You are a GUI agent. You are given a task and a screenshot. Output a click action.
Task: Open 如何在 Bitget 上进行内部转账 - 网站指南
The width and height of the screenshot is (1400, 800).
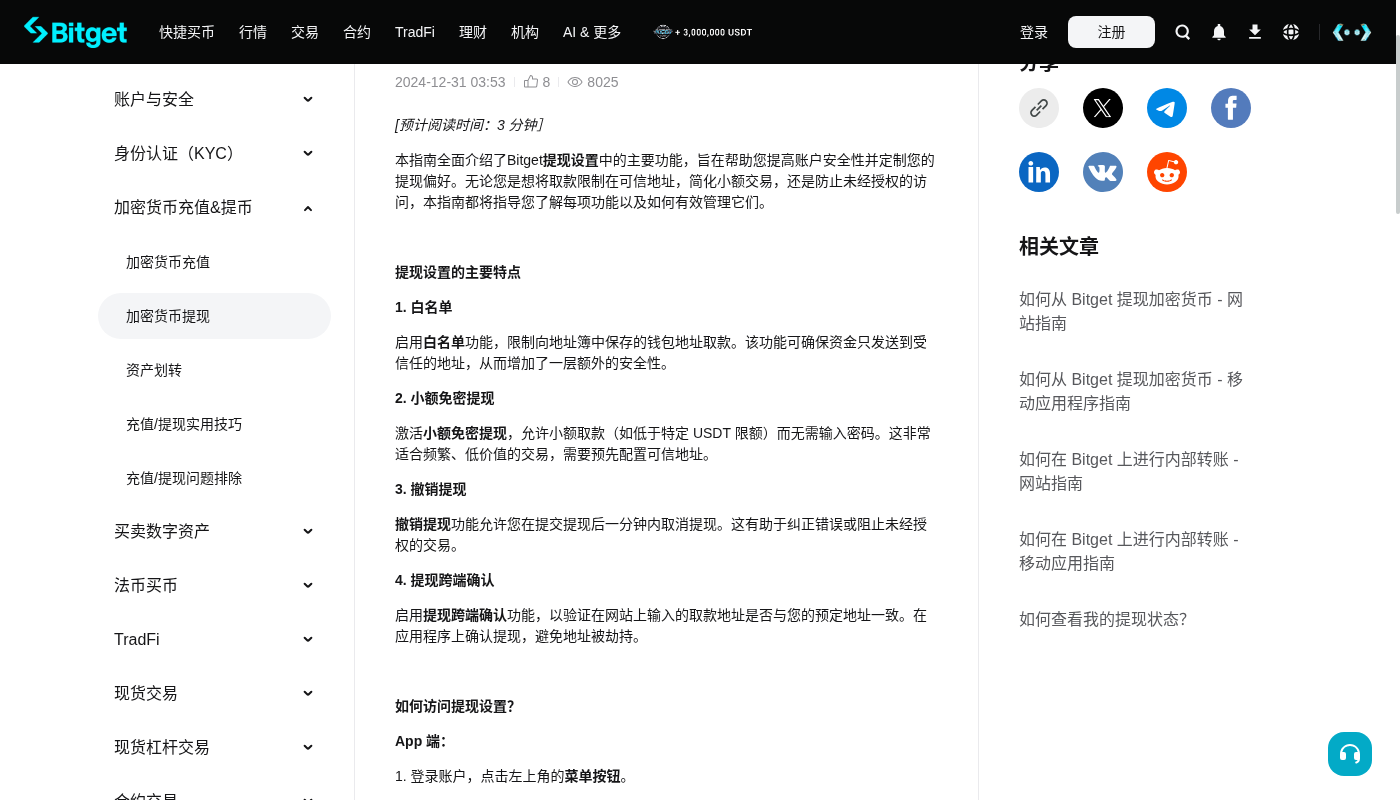tap(1129, 471)
